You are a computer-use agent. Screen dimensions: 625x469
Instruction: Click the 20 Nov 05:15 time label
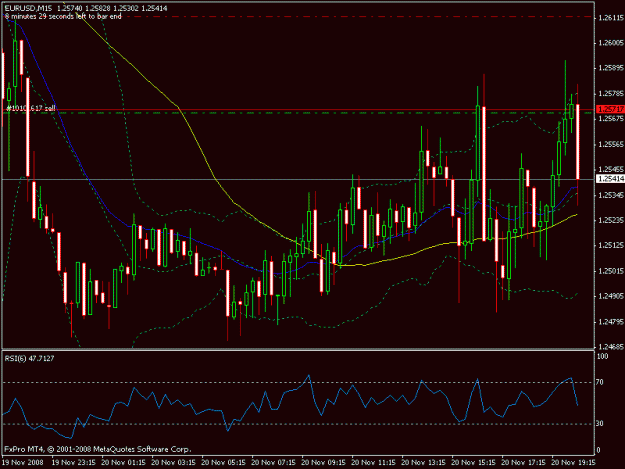(x=223, y=463)
